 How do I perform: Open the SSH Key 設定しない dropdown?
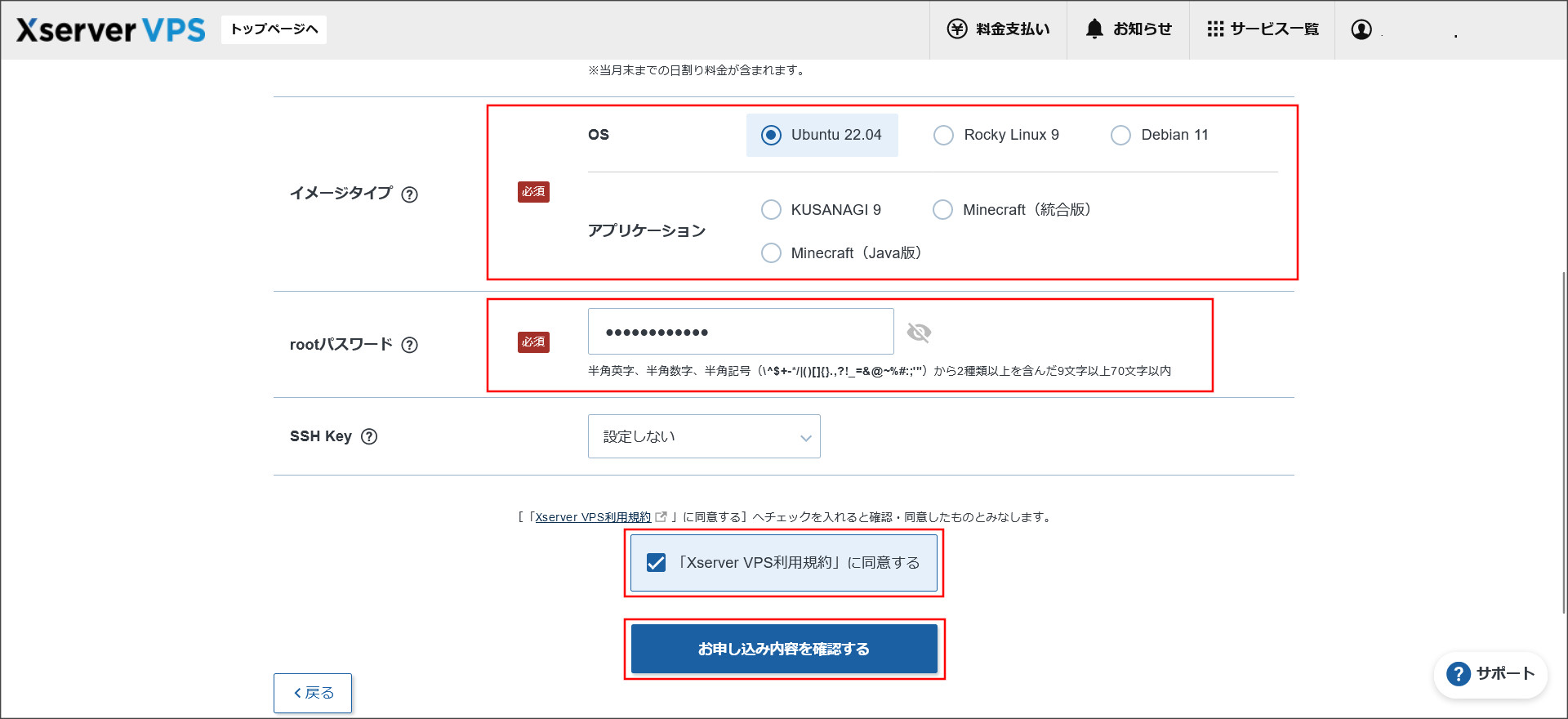[704, 436]
